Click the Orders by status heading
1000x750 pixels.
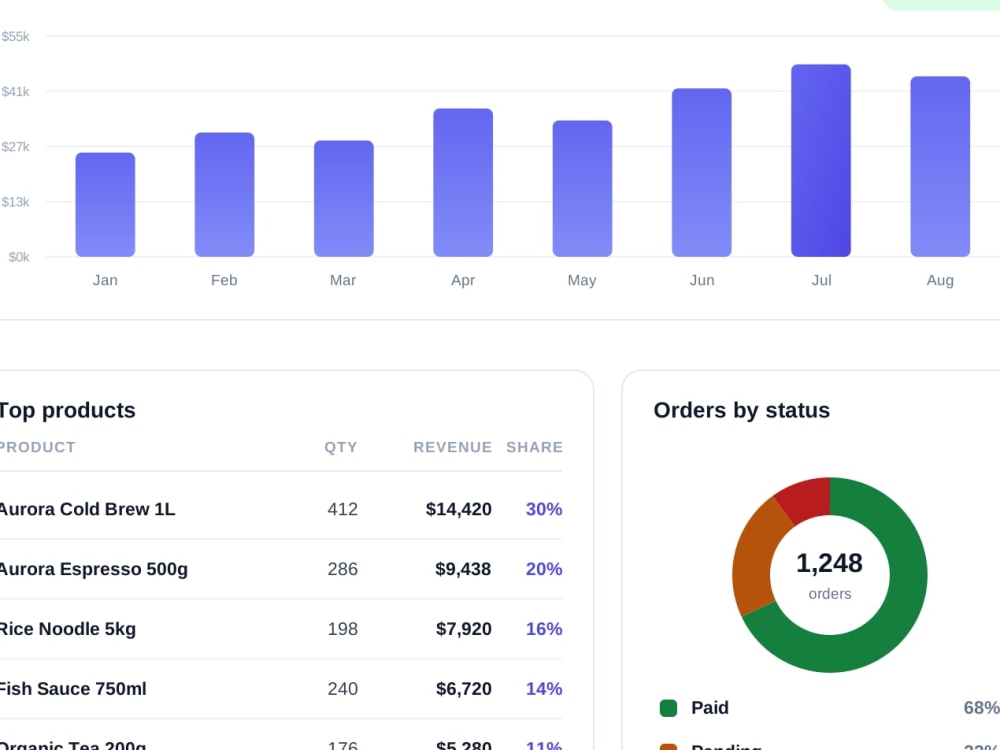[x=742, y=410]
